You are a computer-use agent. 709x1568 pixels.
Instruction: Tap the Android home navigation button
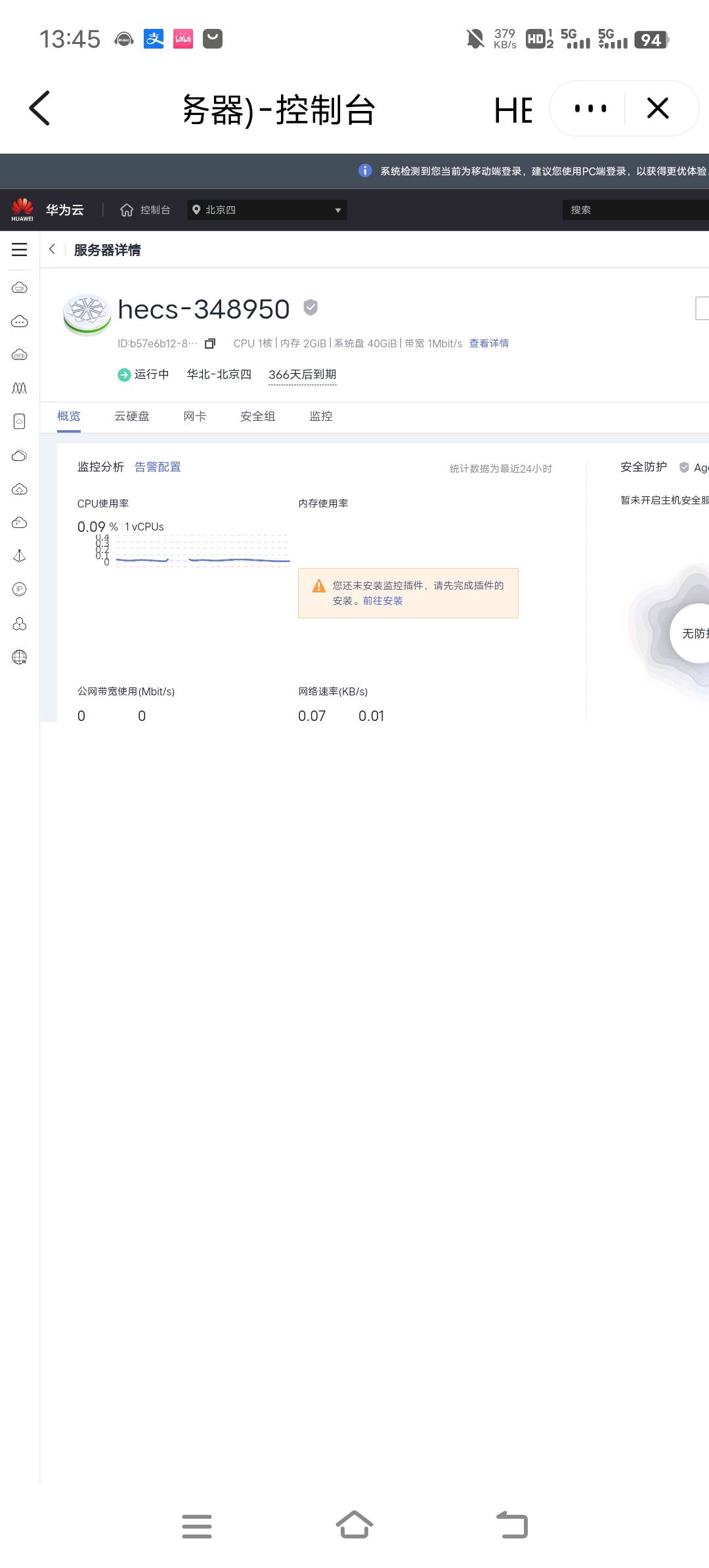[x=354, y=1525]
